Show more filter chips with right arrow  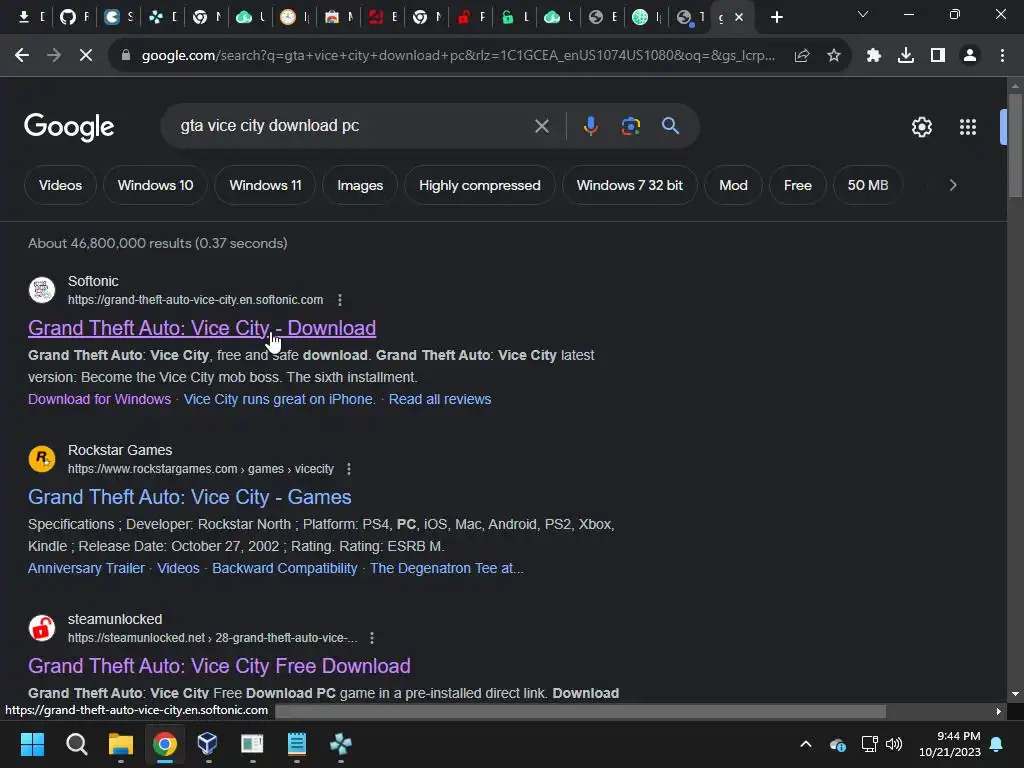tap(953, 185)
